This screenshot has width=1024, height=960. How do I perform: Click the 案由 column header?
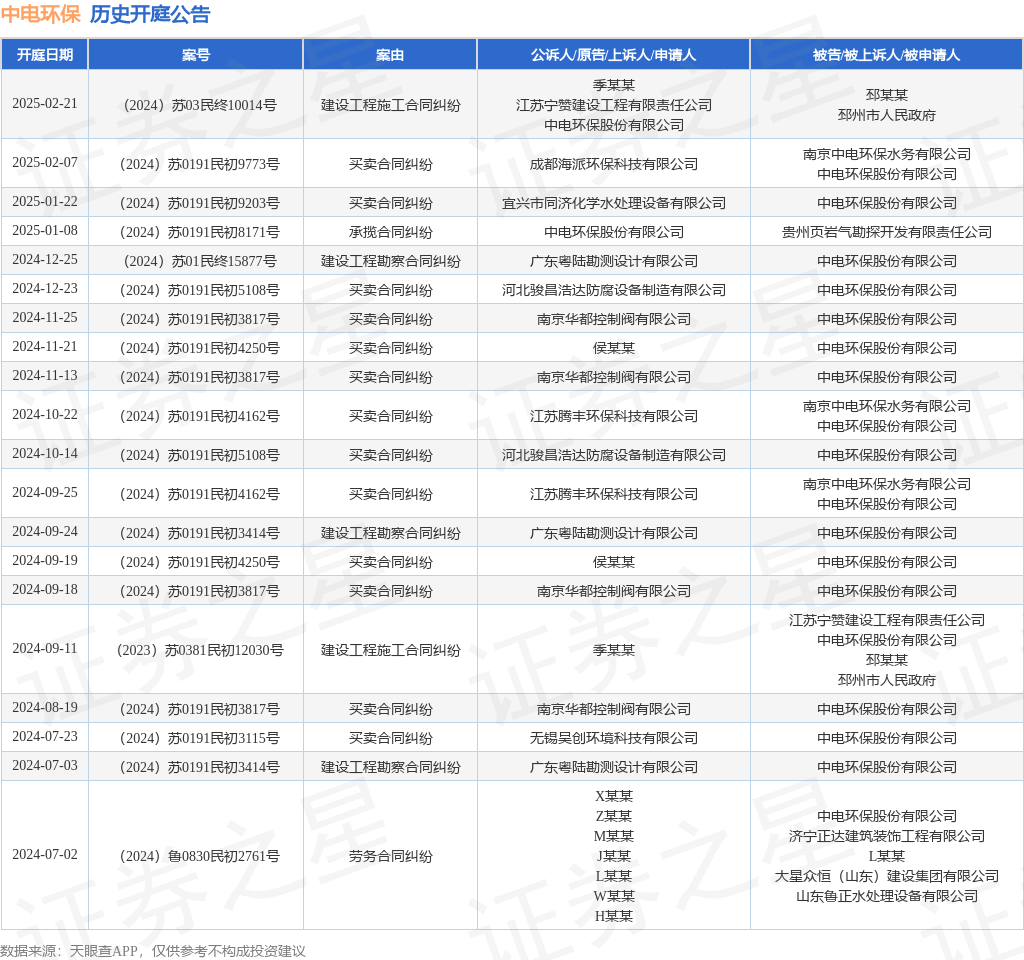pos(390,55)
